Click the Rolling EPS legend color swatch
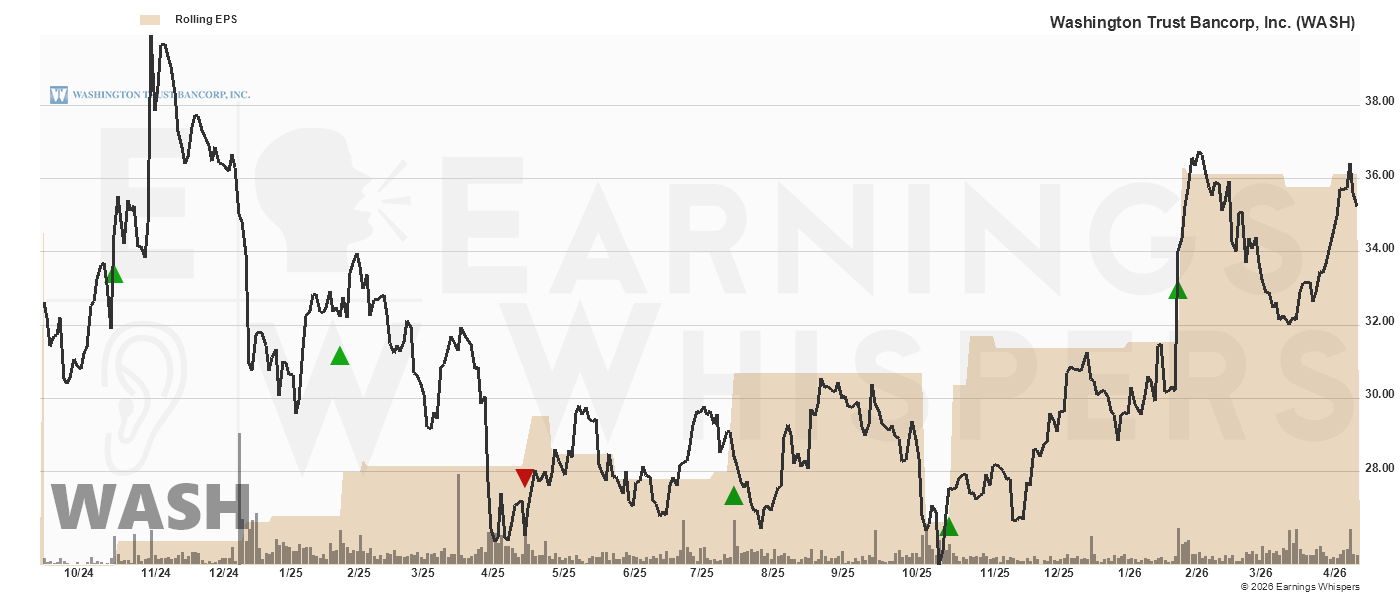The width and height of the screenshot is (1400, 600). [151, 19]
